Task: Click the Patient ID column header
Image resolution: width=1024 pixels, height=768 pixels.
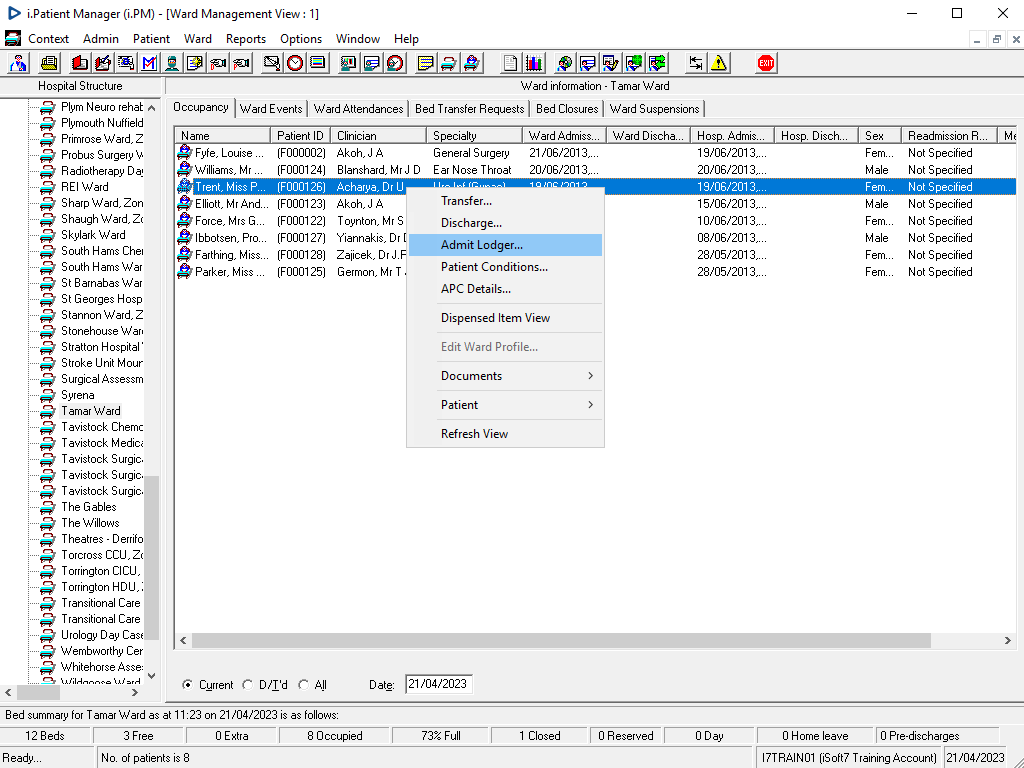Action: [x=300, y=136]
